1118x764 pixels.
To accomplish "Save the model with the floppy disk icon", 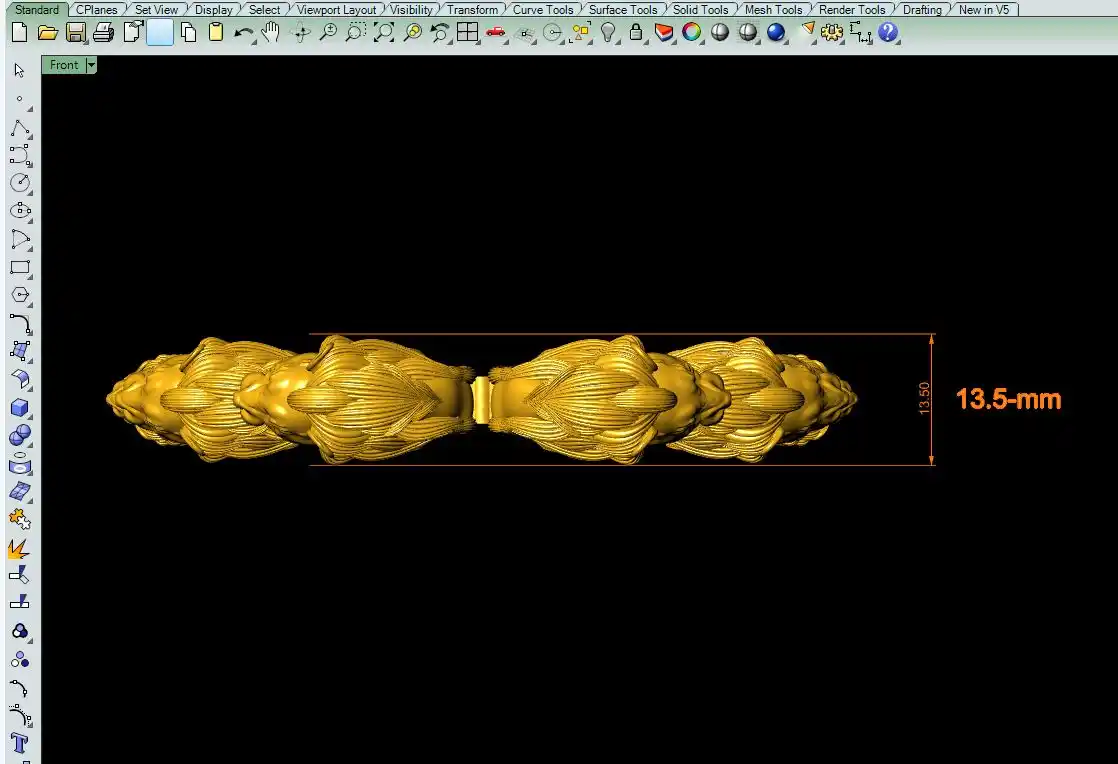I will [x=75, y=33].
